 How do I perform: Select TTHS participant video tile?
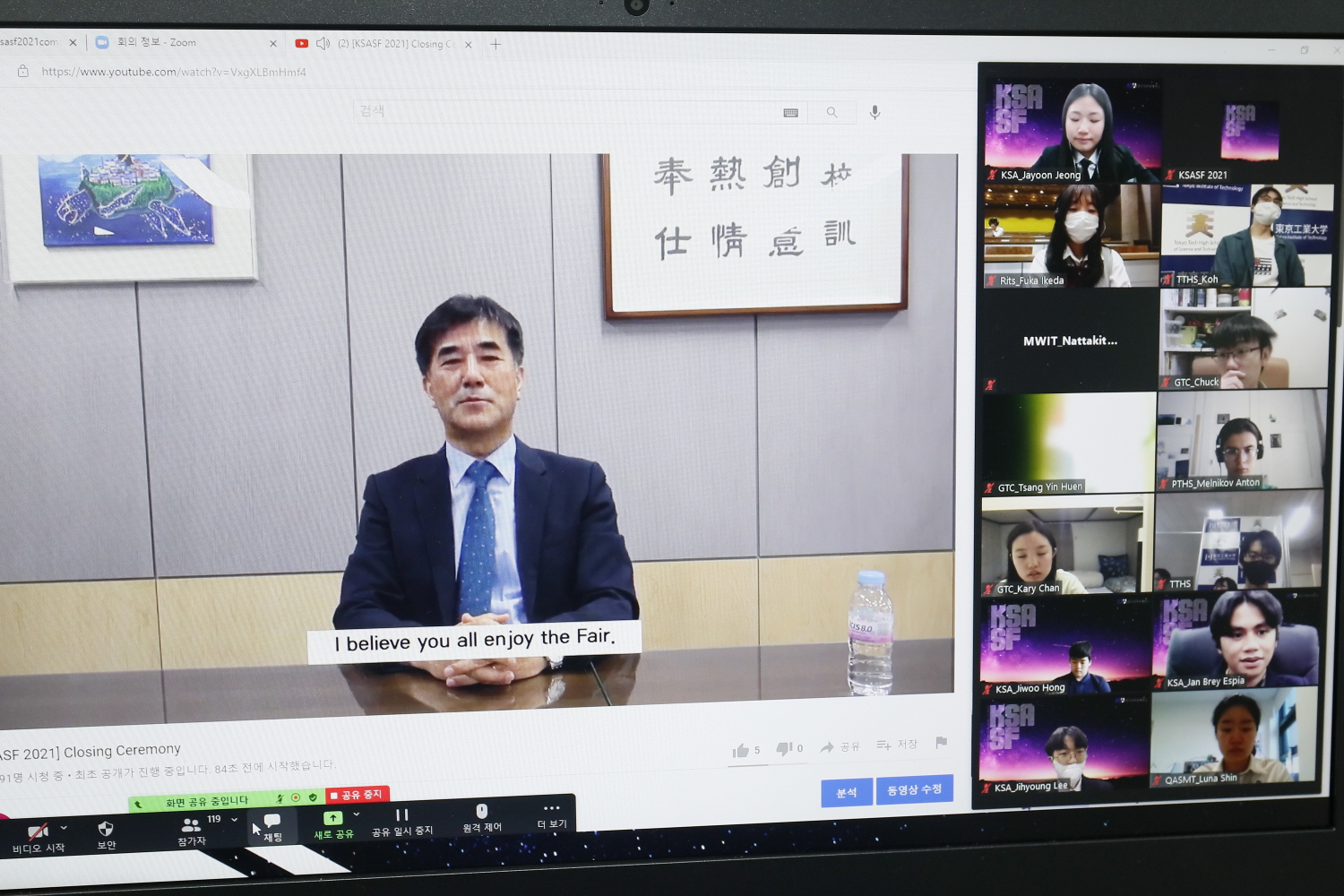click(x=1238, y=540)
